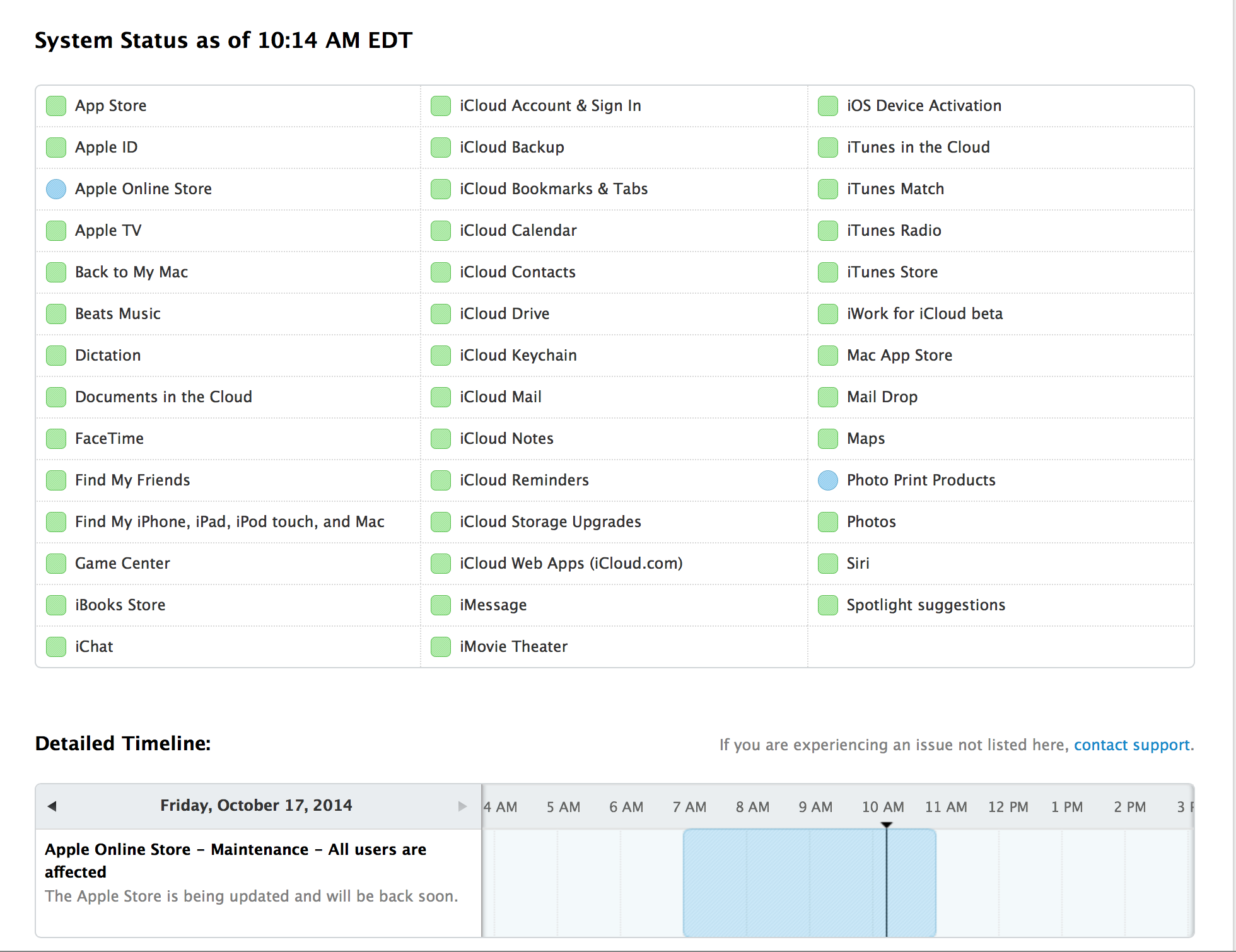Click the FaceTime green status icon
Image resolution: width=1236 pixels, height=952 pixels.
56,439
